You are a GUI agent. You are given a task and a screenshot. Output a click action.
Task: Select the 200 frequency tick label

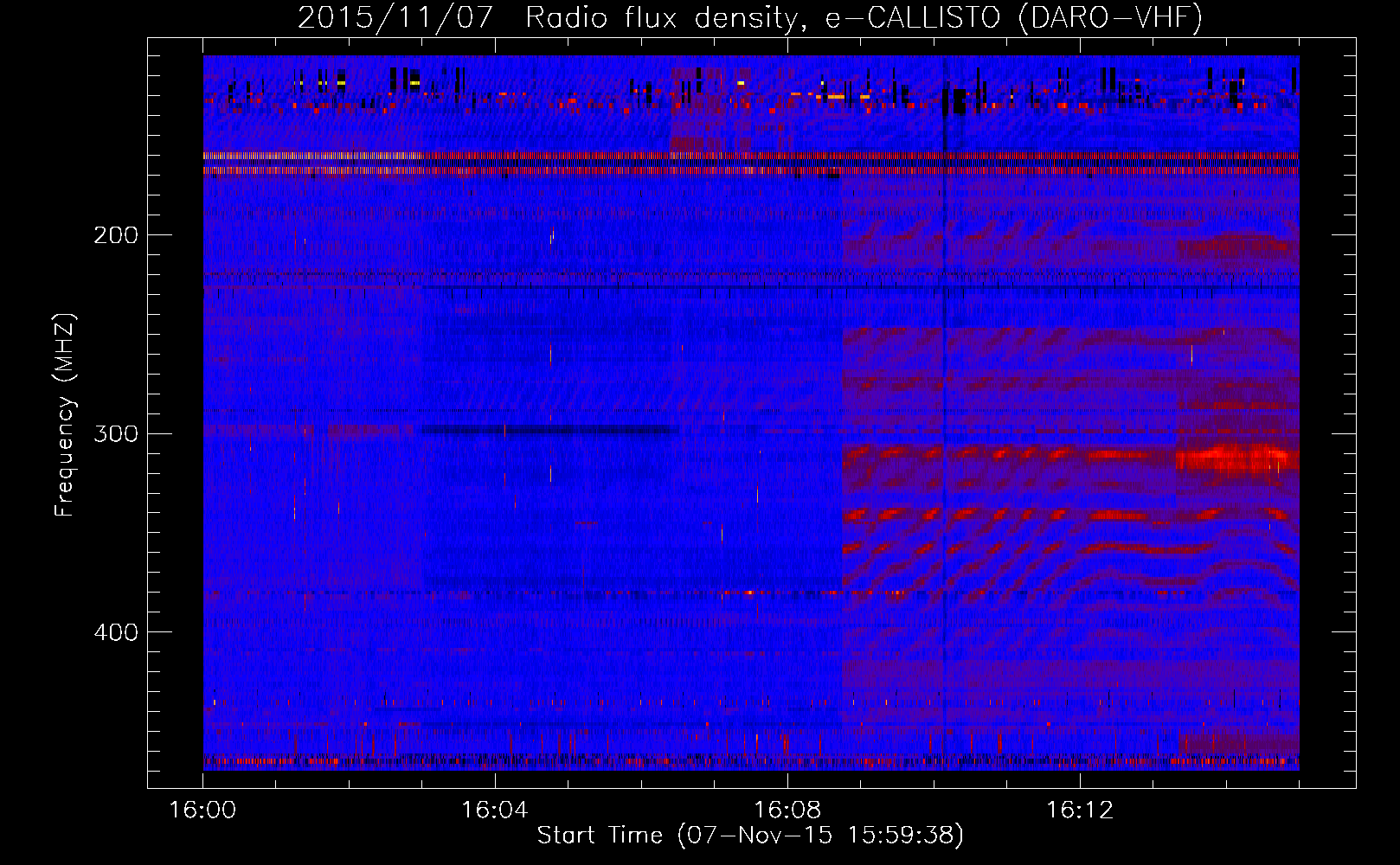tap(116, 235)
